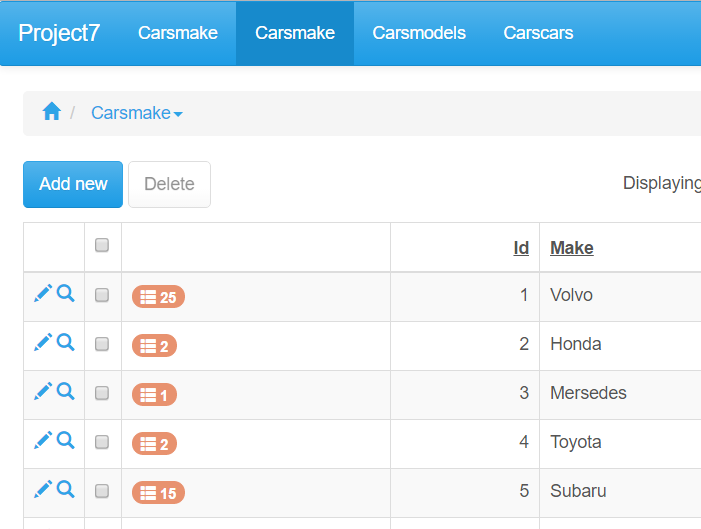Sort table by the Id column header
Image resolution: width=701 pixels, height=529 pixels.
[x=521, y=248]
